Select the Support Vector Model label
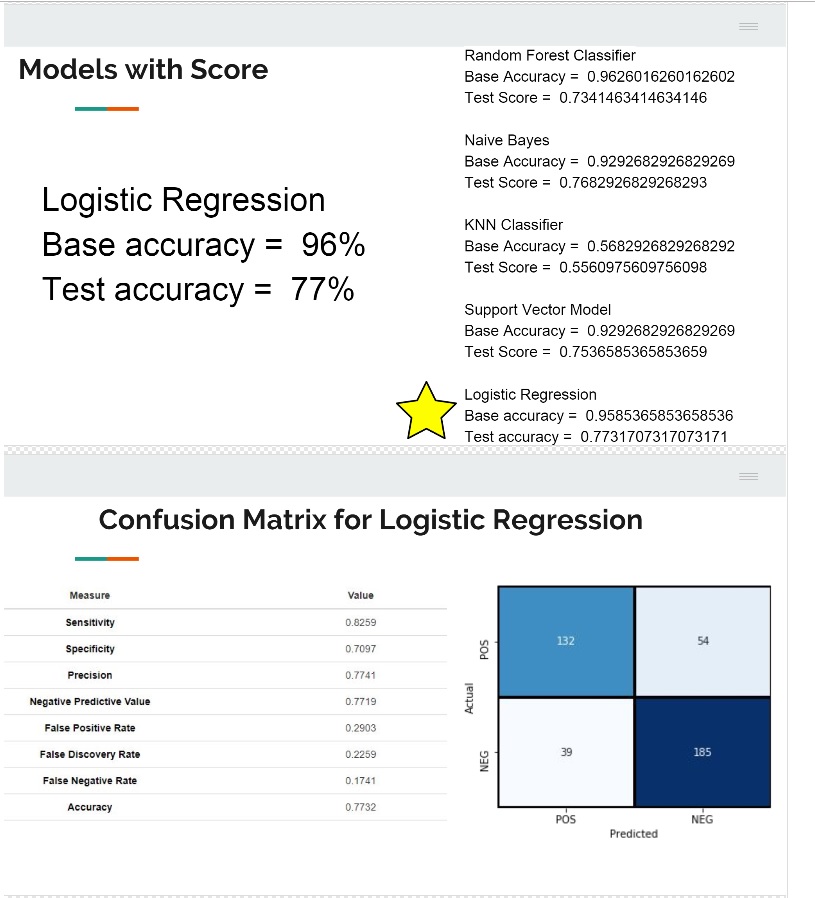 (x=537, y=310)
